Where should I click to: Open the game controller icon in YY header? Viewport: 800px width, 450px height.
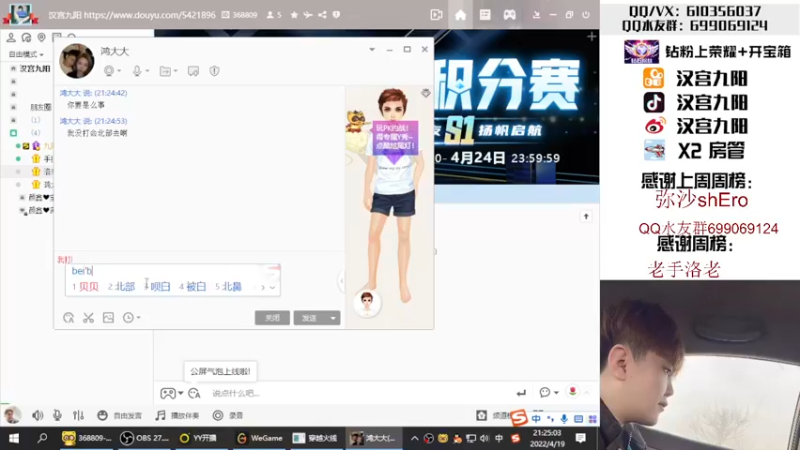coord(509,15)
